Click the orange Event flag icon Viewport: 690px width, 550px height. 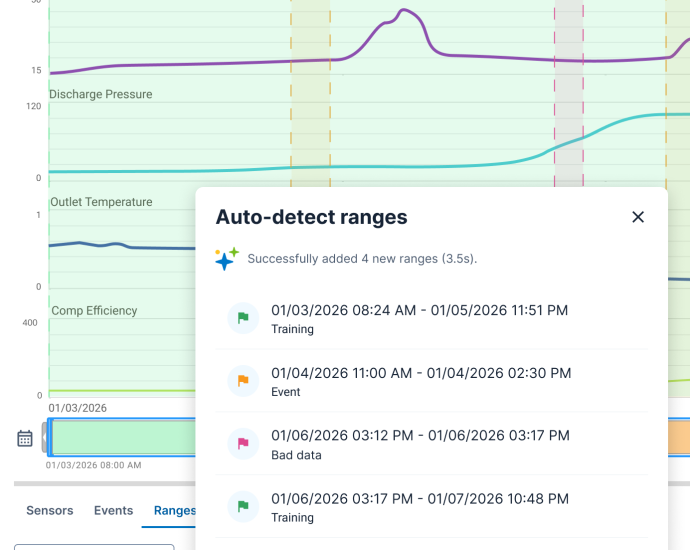point(243,381)
